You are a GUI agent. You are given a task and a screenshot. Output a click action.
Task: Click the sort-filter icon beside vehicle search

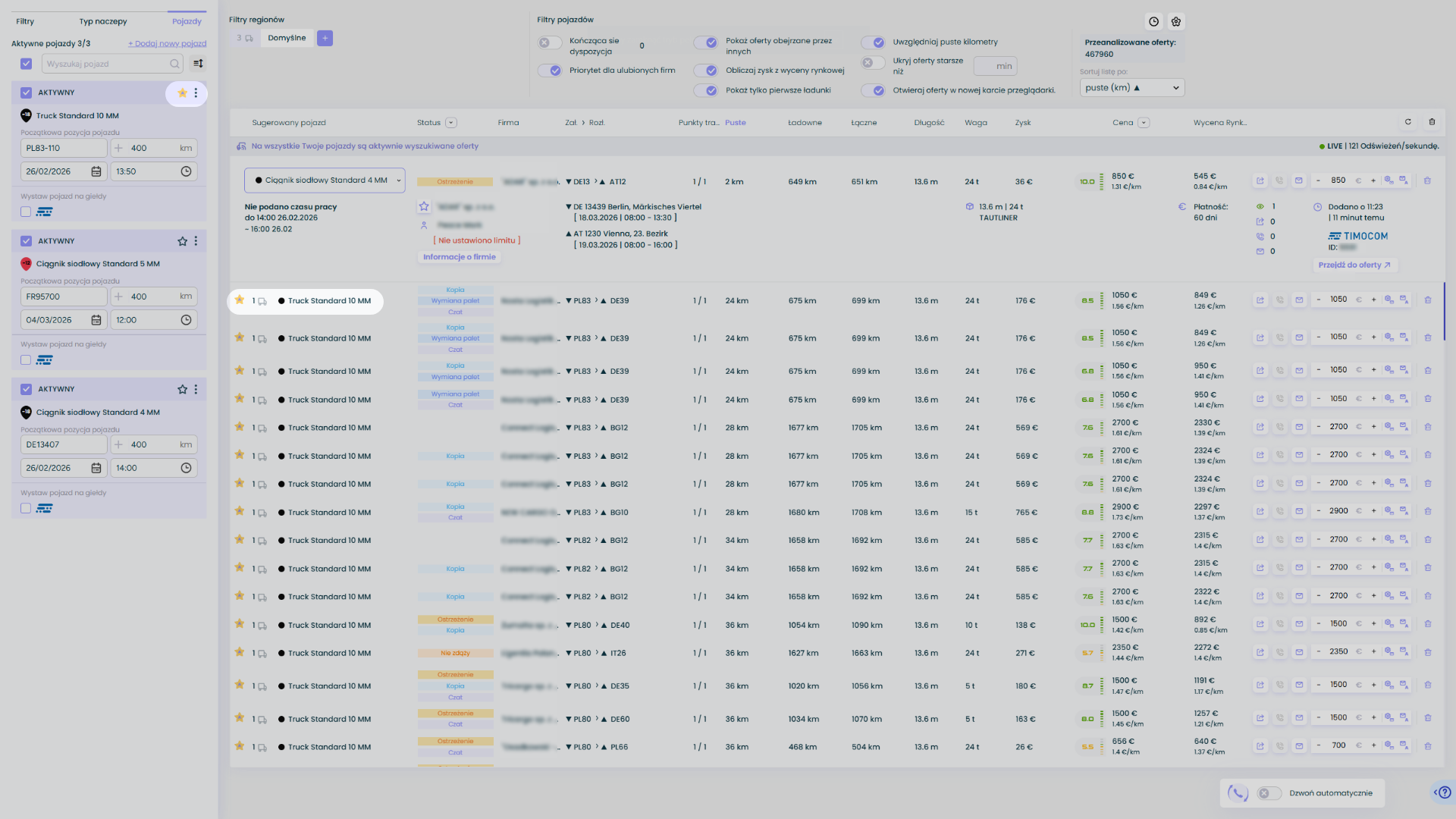click(x=198, y=64)
